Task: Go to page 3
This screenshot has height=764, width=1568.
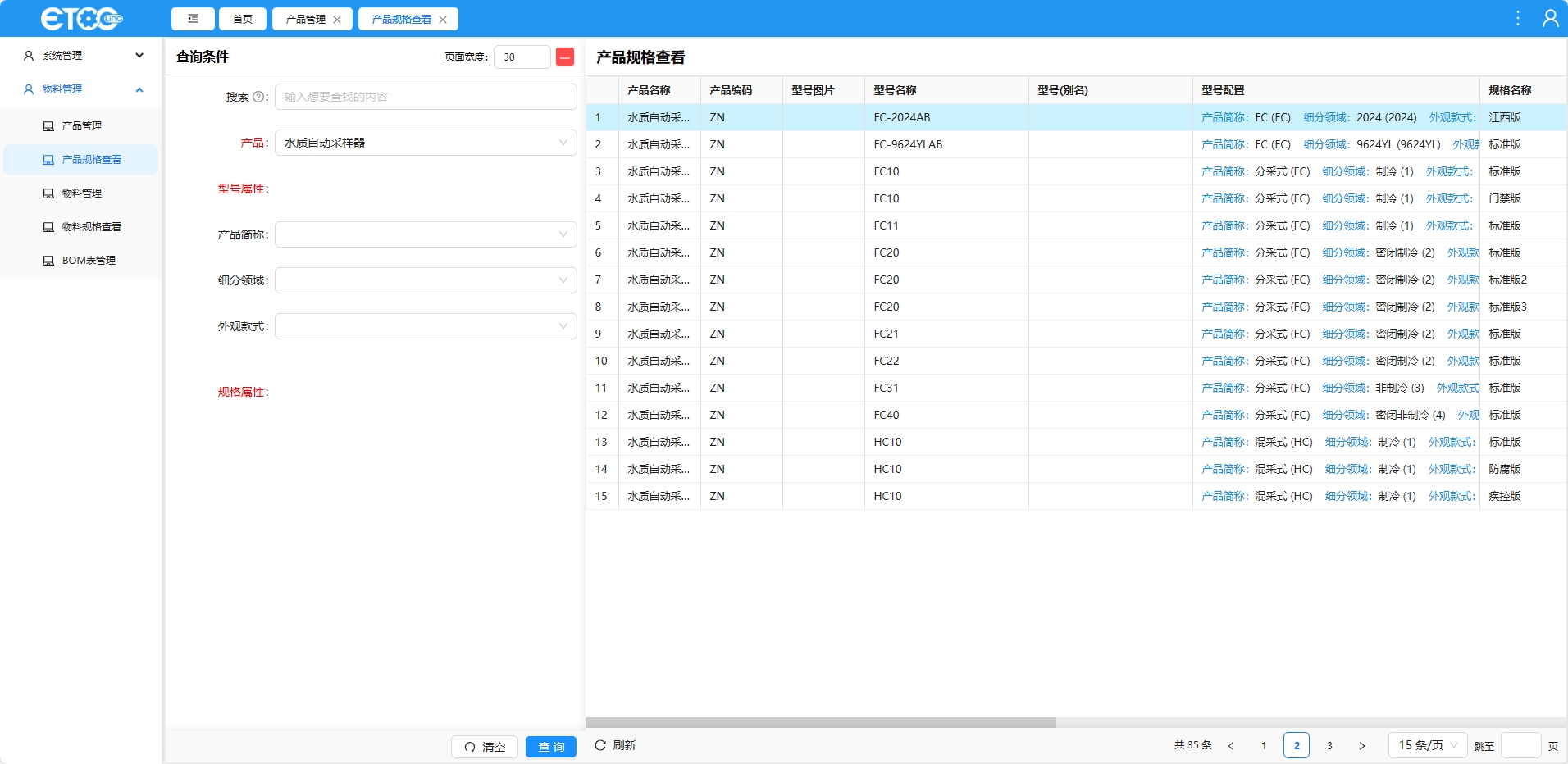Action: tap(1329, 746)
